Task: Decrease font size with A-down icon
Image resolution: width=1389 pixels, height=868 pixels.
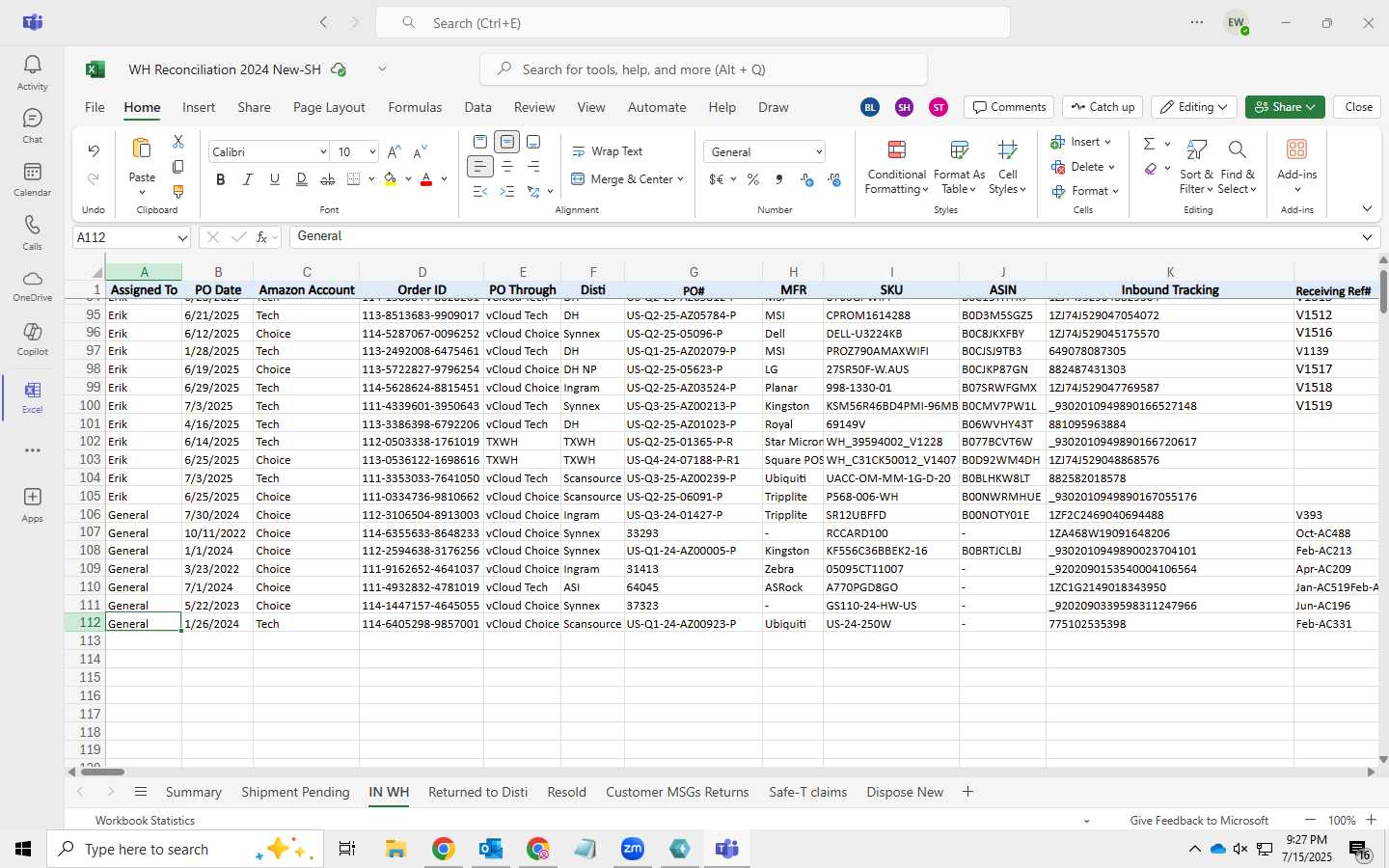Action: click(420, 152)
